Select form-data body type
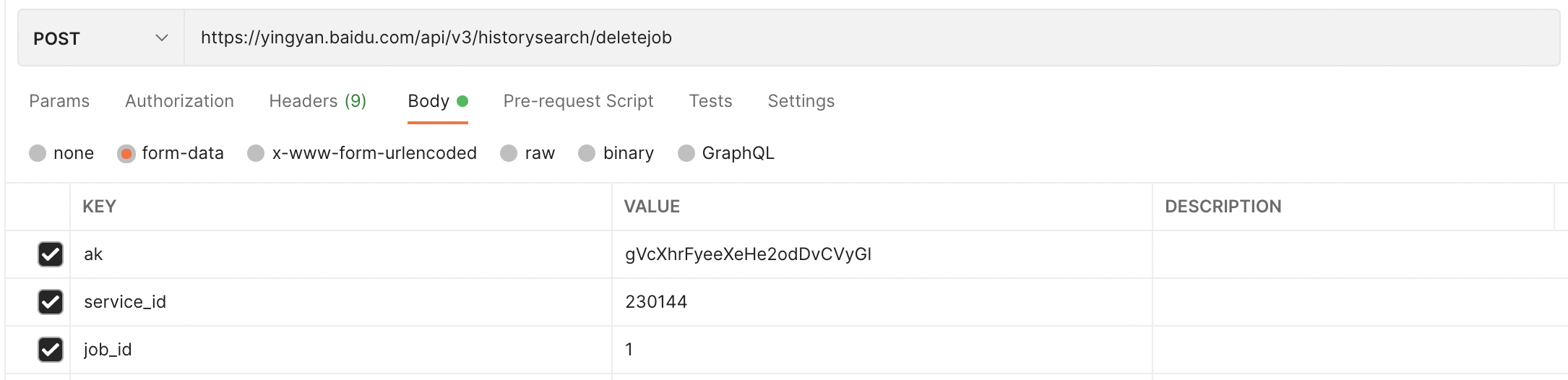Image resolution: width=1568 pixels, height=380 pixels. [x=126, y=153]
